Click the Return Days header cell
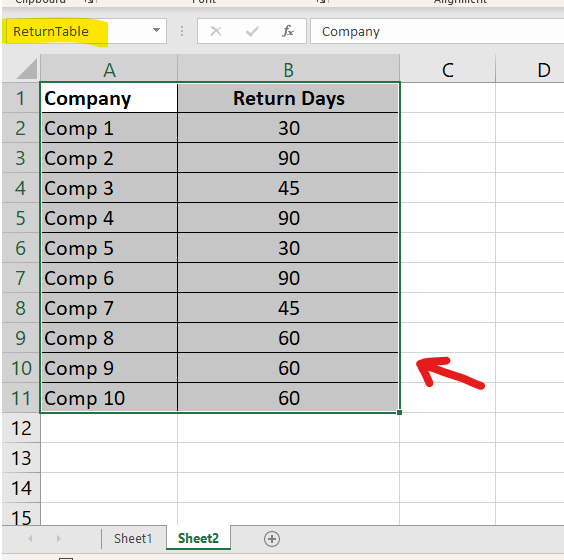This screenshot has height=560, width=564. 288,98
